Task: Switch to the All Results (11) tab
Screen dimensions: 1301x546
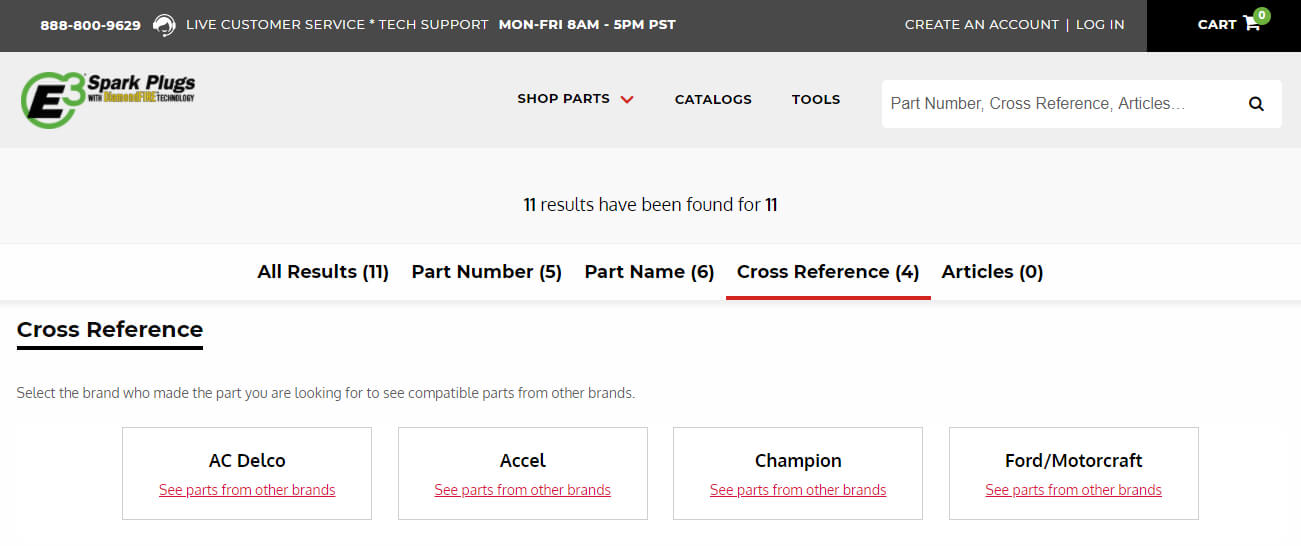Action: pos(323,272)
